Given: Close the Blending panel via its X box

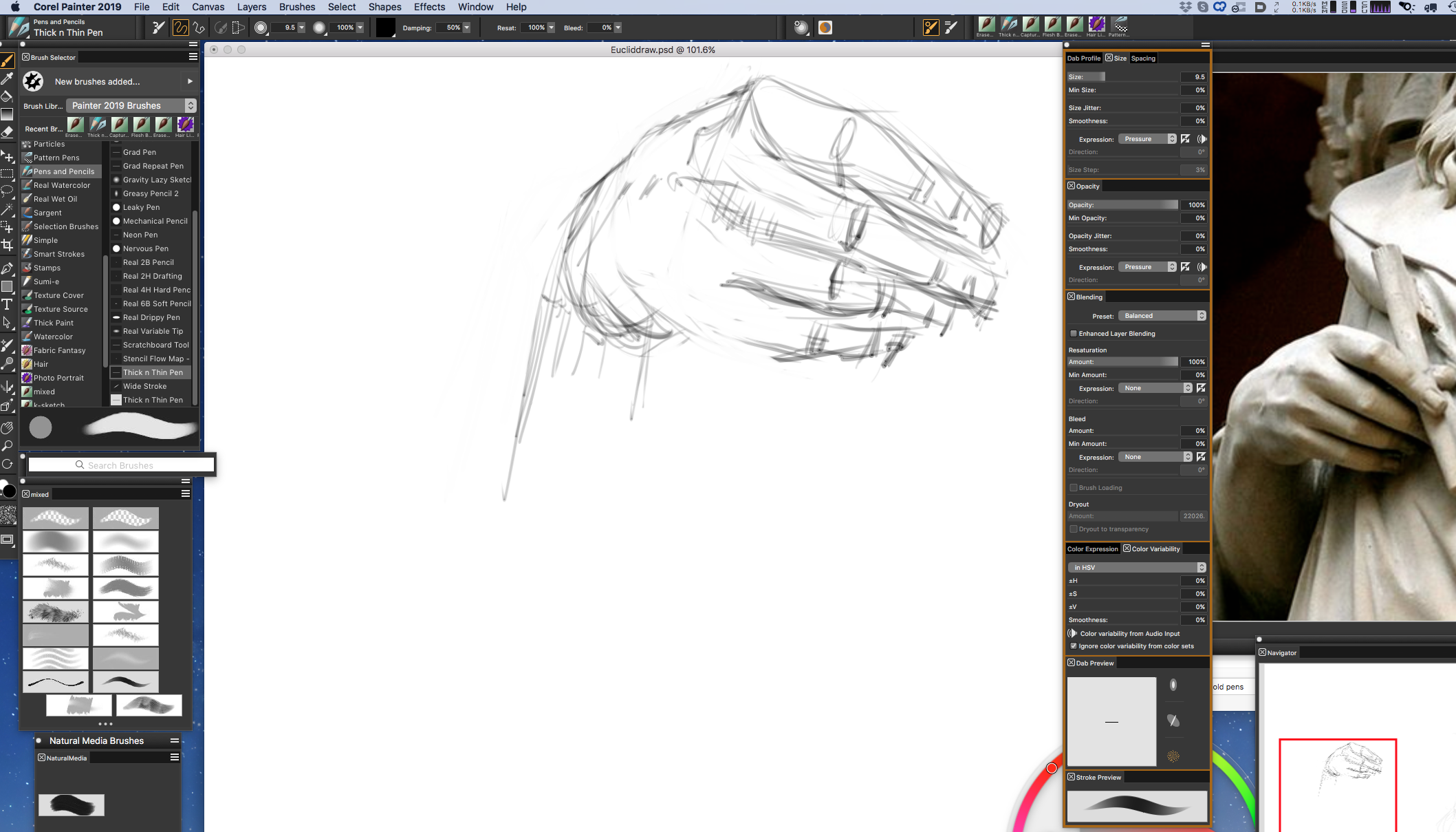Looking at the screenshot, I should tap(1072, 297).
